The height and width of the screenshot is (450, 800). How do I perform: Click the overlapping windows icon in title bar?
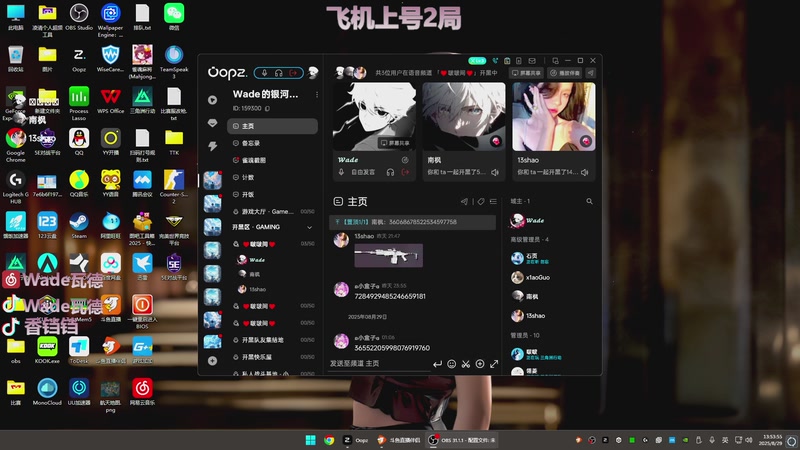point(555,61)
